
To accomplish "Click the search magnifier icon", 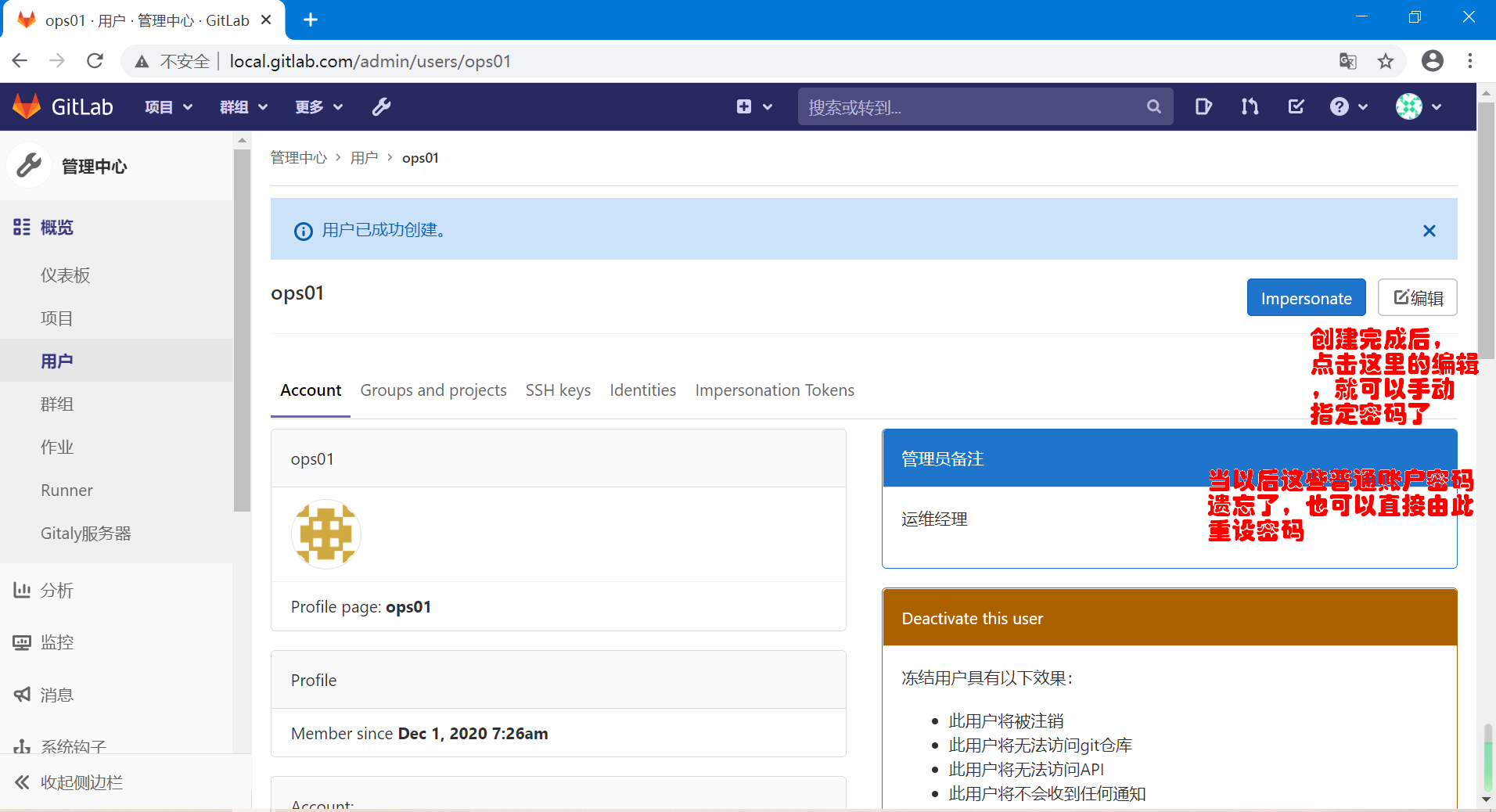I will 1153,106.
